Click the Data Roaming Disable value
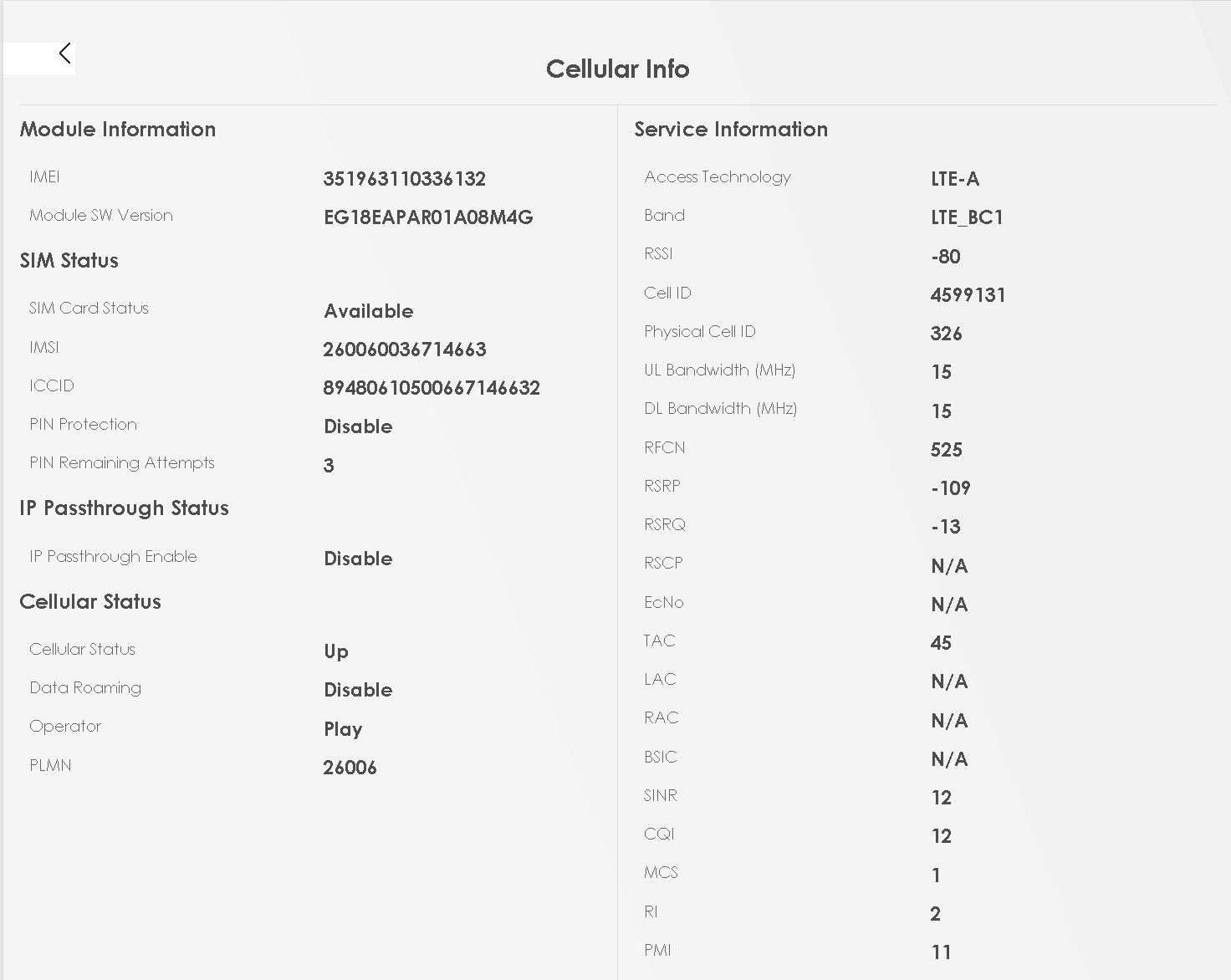 (x=358, y=690)
